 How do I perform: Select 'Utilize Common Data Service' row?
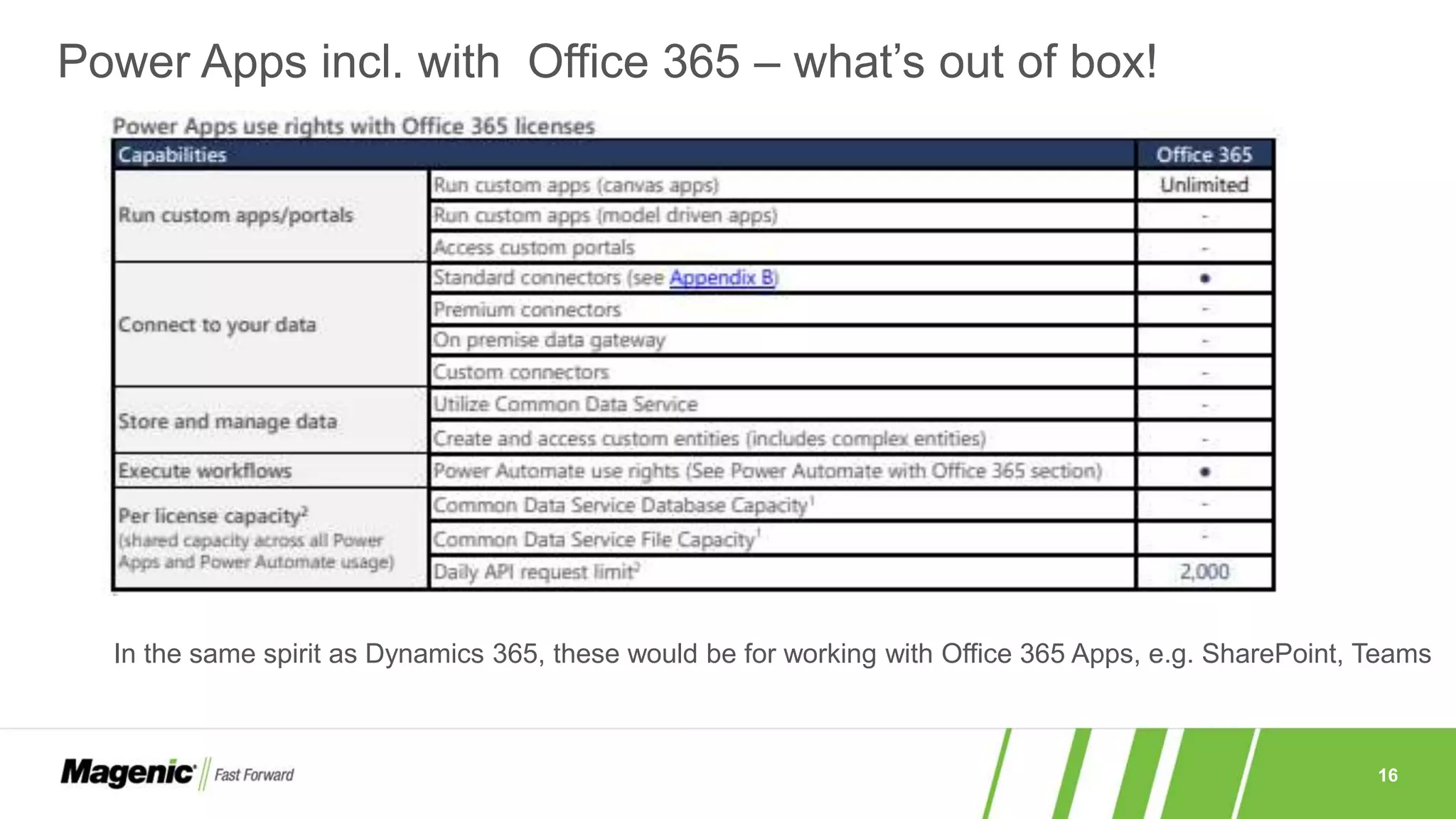click(782, 404)
